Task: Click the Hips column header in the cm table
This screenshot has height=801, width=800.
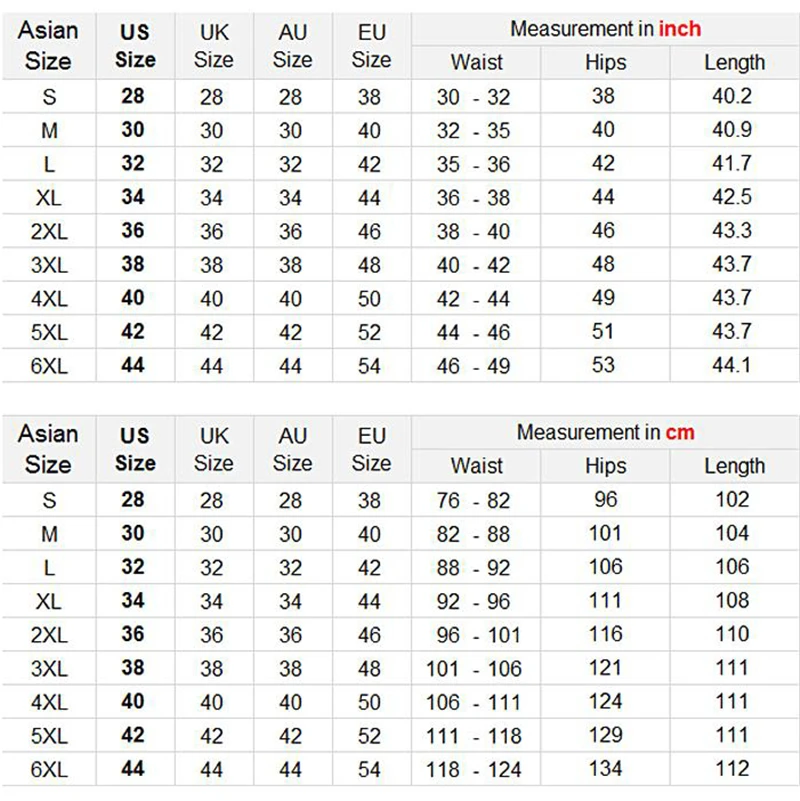Action: (x=605, y=466)
